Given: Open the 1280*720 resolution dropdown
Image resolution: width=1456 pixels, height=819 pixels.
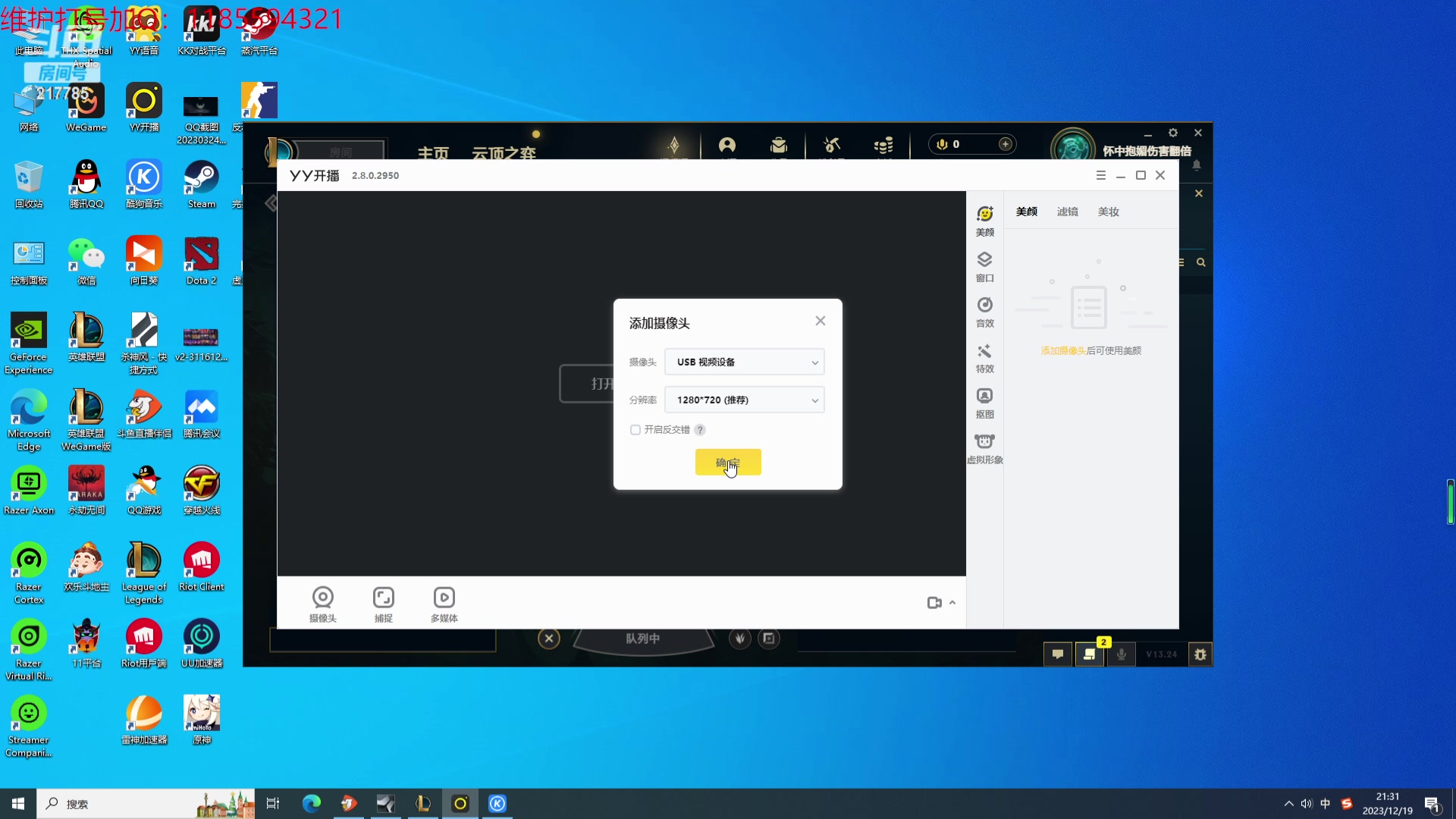Looking at the screenshot, I should [745, 400].
